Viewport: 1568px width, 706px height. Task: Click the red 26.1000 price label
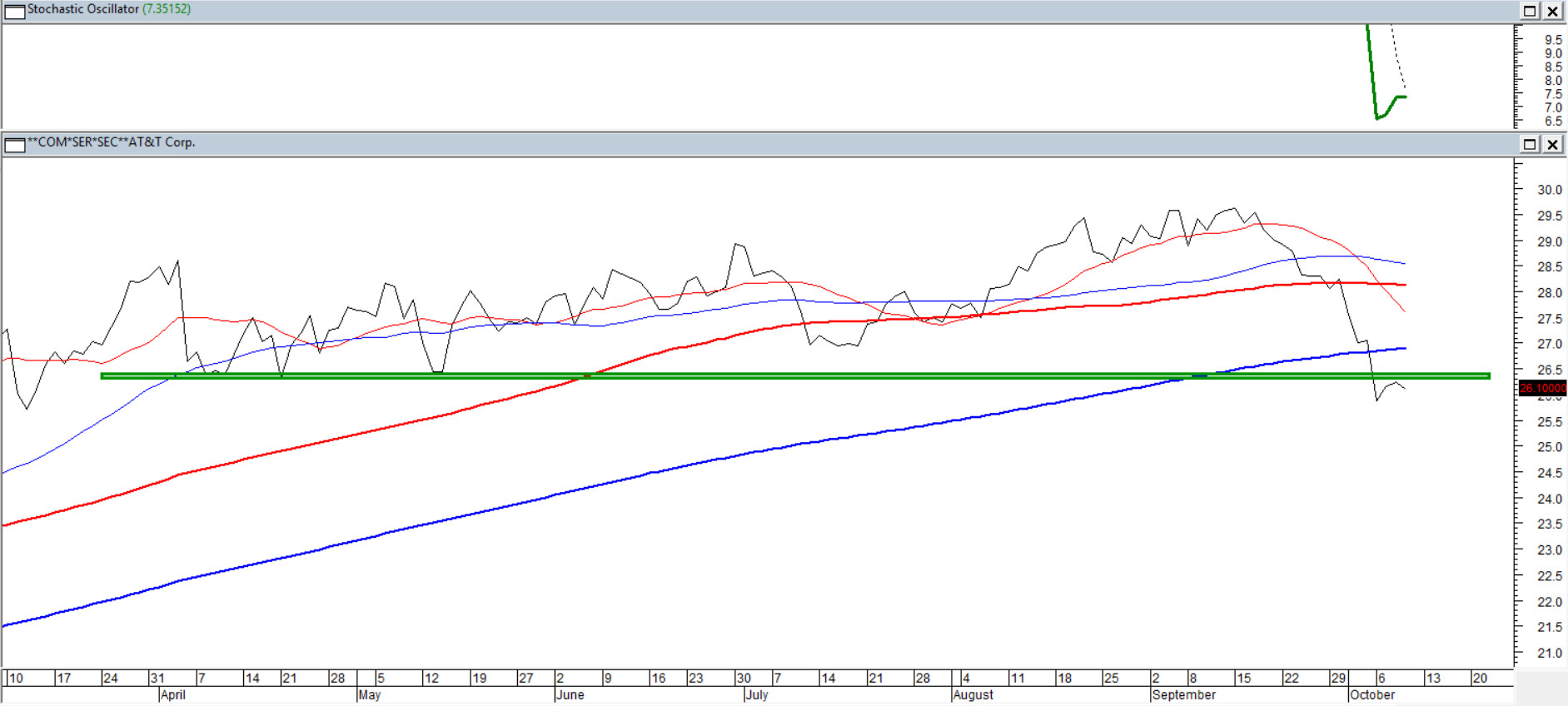tap(1542, 389)
